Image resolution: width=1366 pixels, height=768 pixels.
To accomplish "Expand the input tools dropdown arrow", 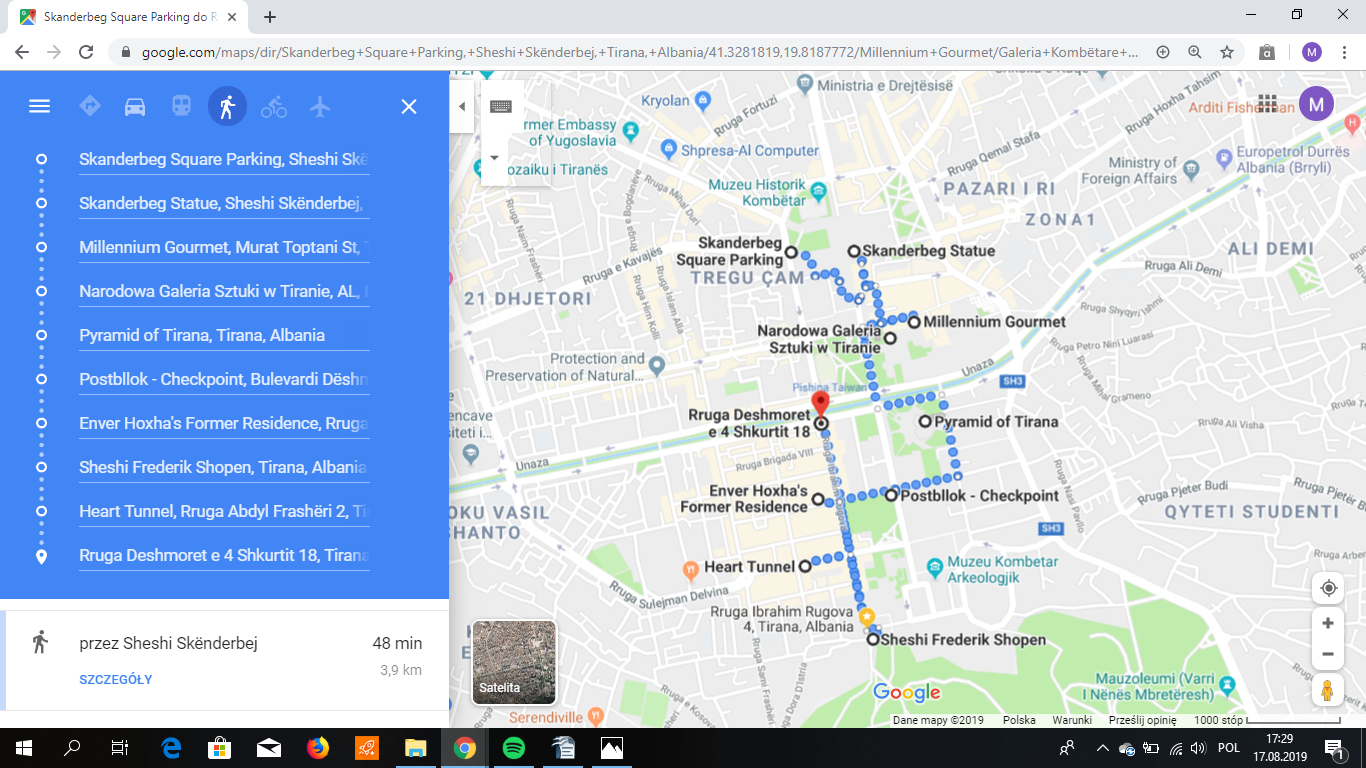I will (x=494, y=158).
